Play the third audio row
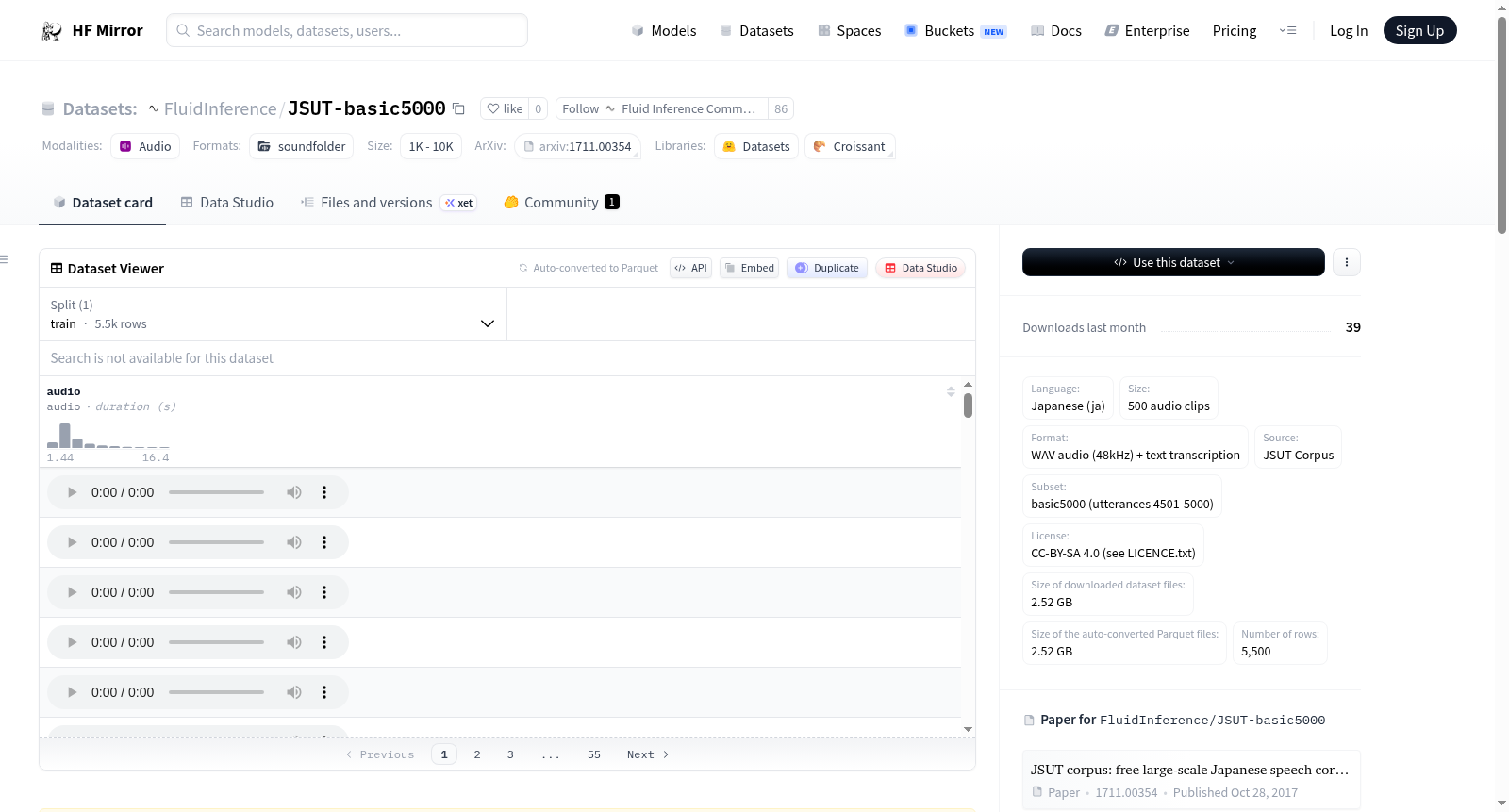The image size is (1509, 812). coord(72,592)
